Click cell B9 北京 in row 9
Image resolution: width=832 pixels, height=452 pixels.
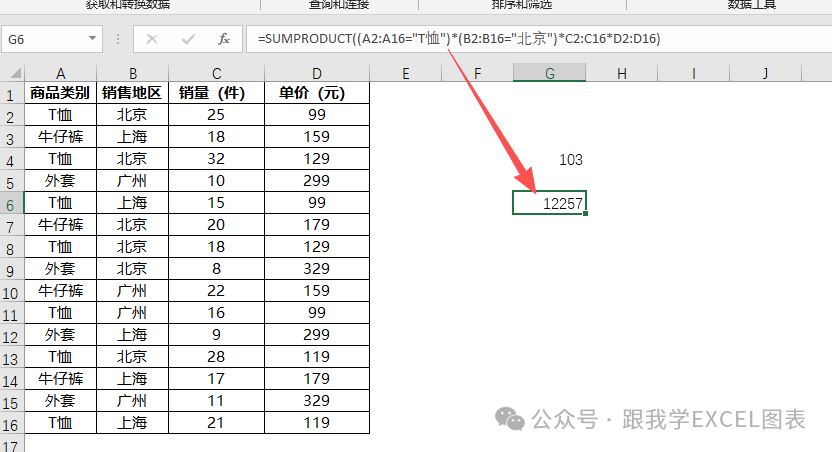pyautogui.click(x=133, y=268)
